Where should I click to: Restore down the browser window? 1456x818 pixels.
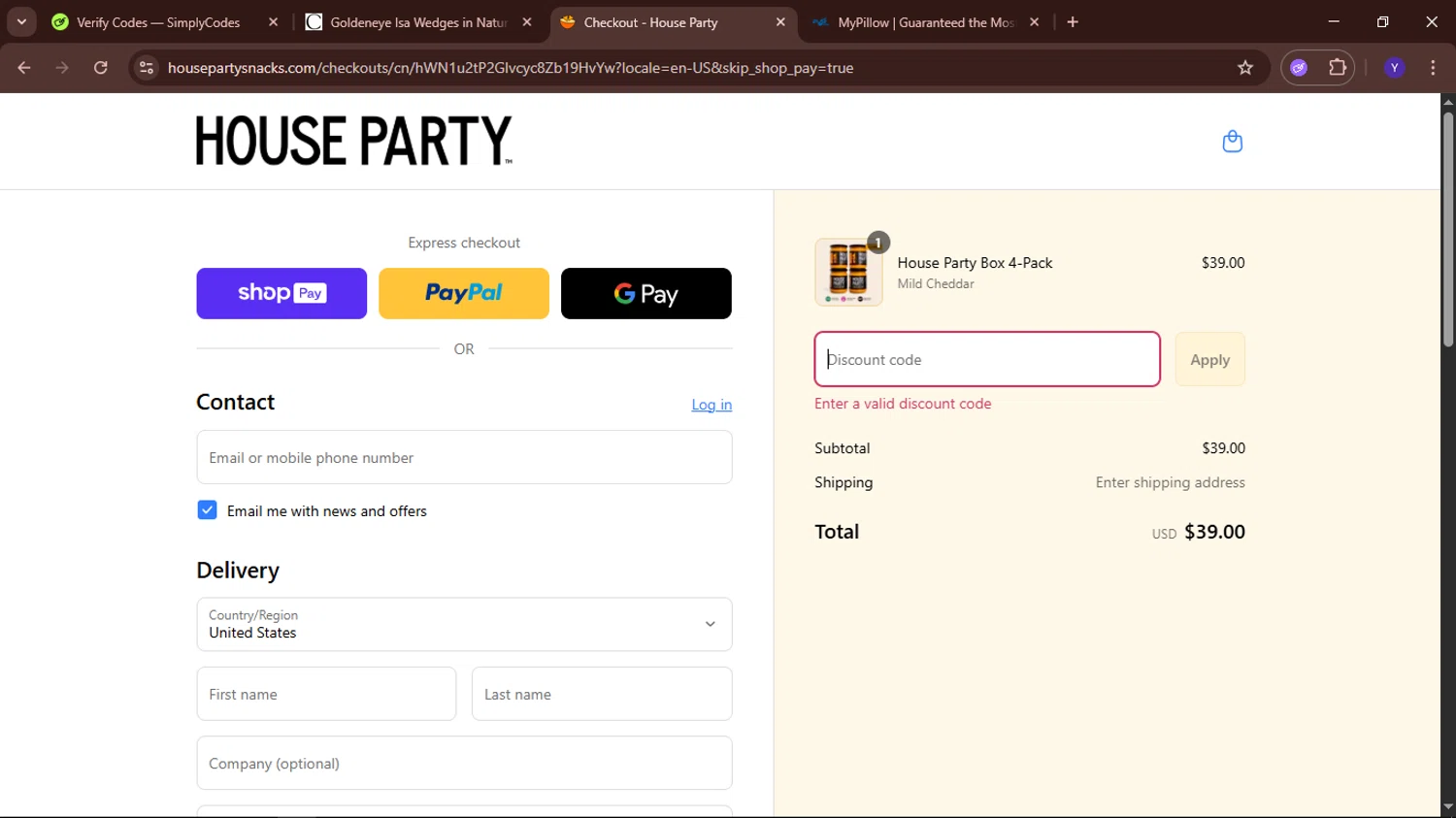[x=1382, y=22]
